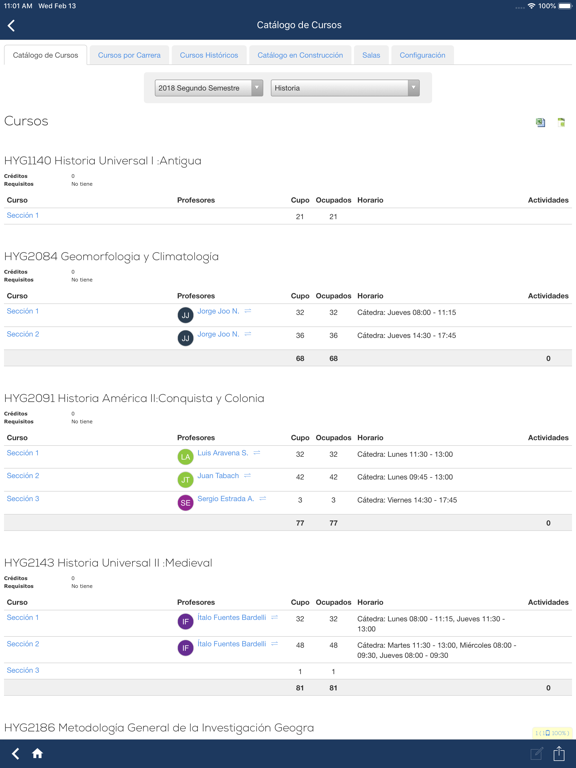Screen dimensions: 576x768
Task: Click IF avatar in Medieval Sección 2 row
Action: tap(185, 648)
